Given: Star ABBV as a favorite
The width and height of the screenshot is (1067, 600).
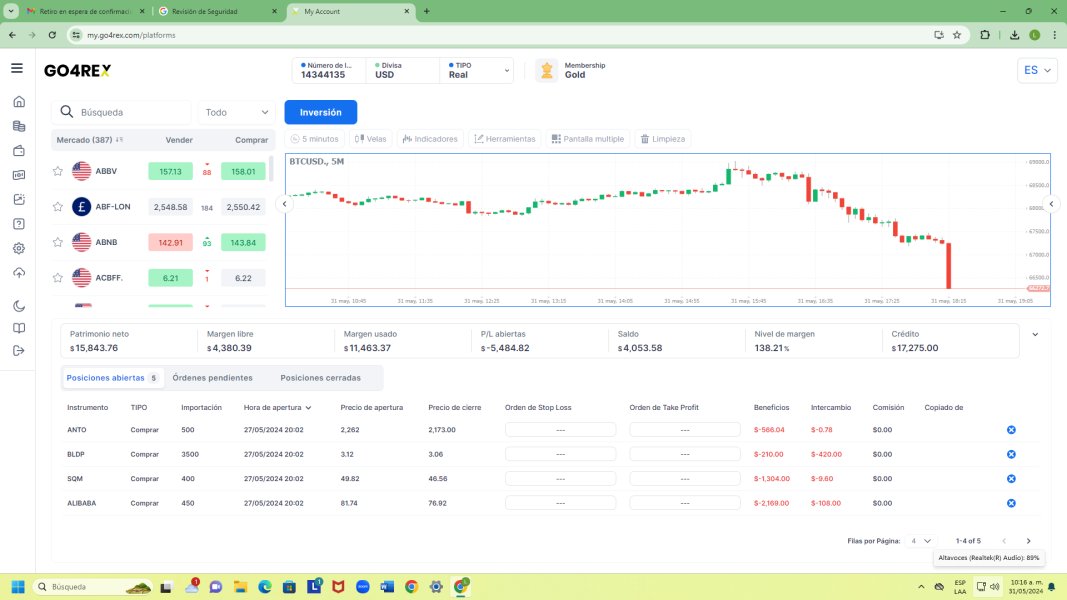Looking at the screenshot, I should click(x=58, y=172).
